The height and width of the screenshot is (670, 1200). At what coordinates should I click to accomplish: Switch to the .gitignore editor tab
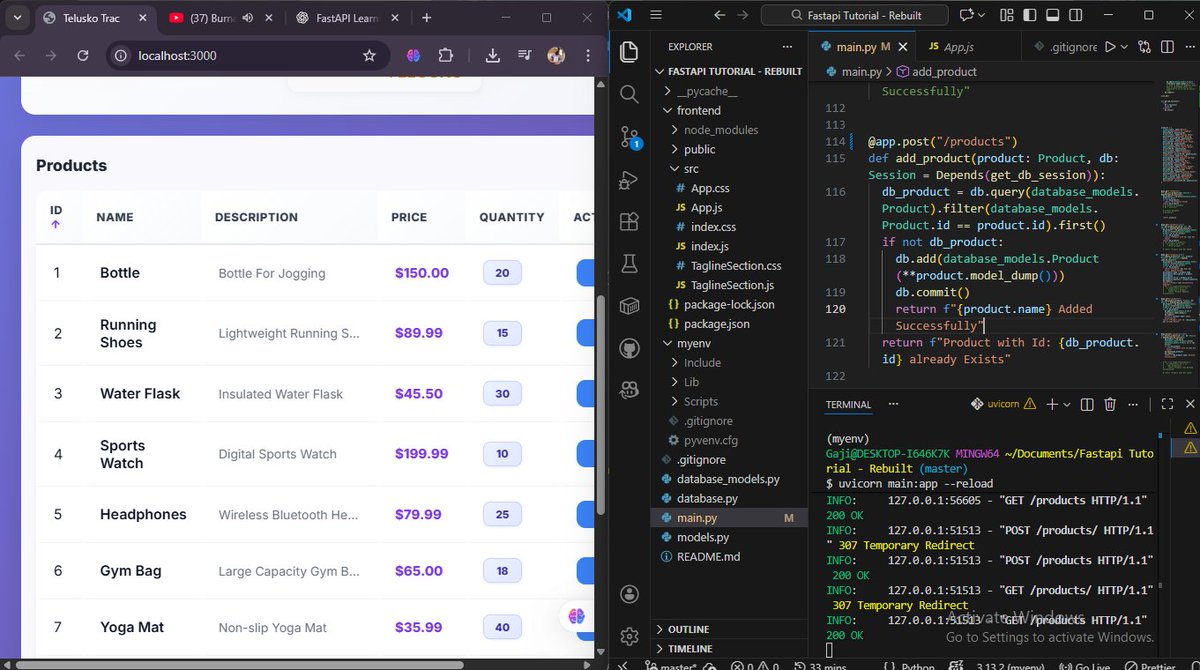coord(1061,47)
